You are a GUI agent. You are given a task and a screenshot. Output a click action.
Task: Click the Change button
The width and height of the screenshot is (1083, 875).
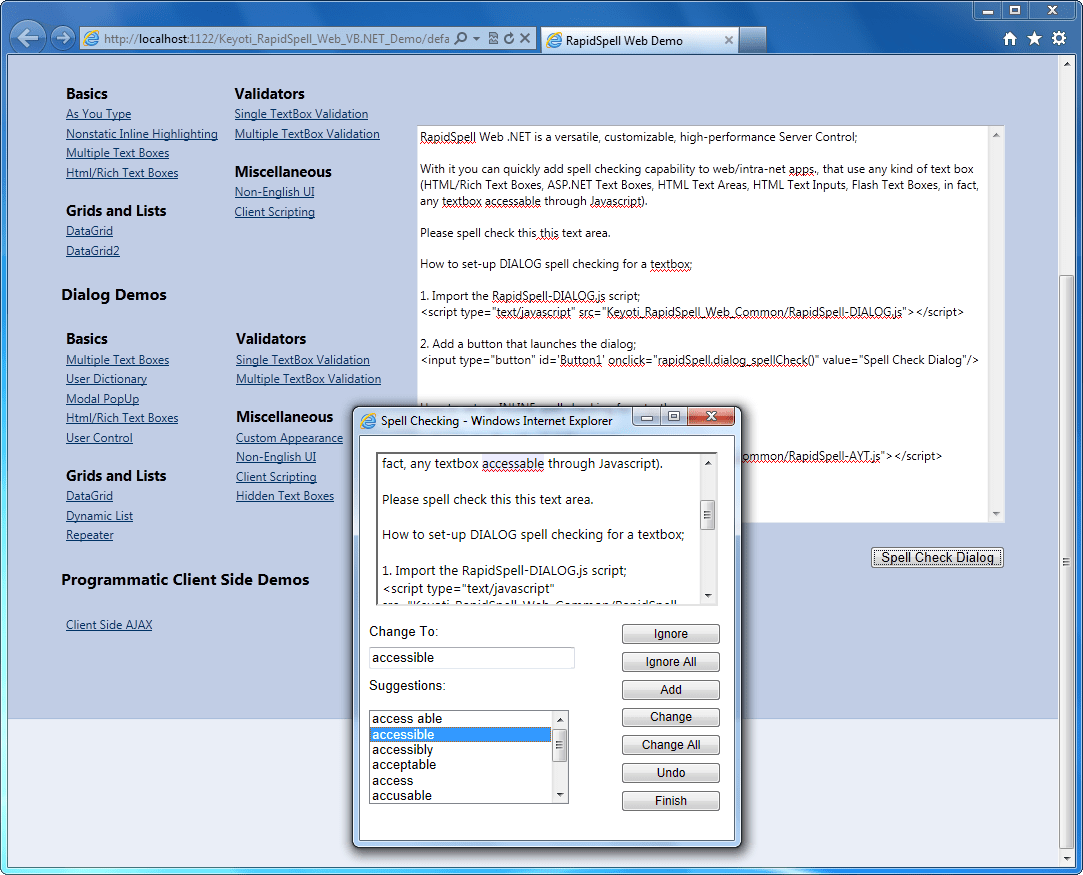(x=671, y=718)
